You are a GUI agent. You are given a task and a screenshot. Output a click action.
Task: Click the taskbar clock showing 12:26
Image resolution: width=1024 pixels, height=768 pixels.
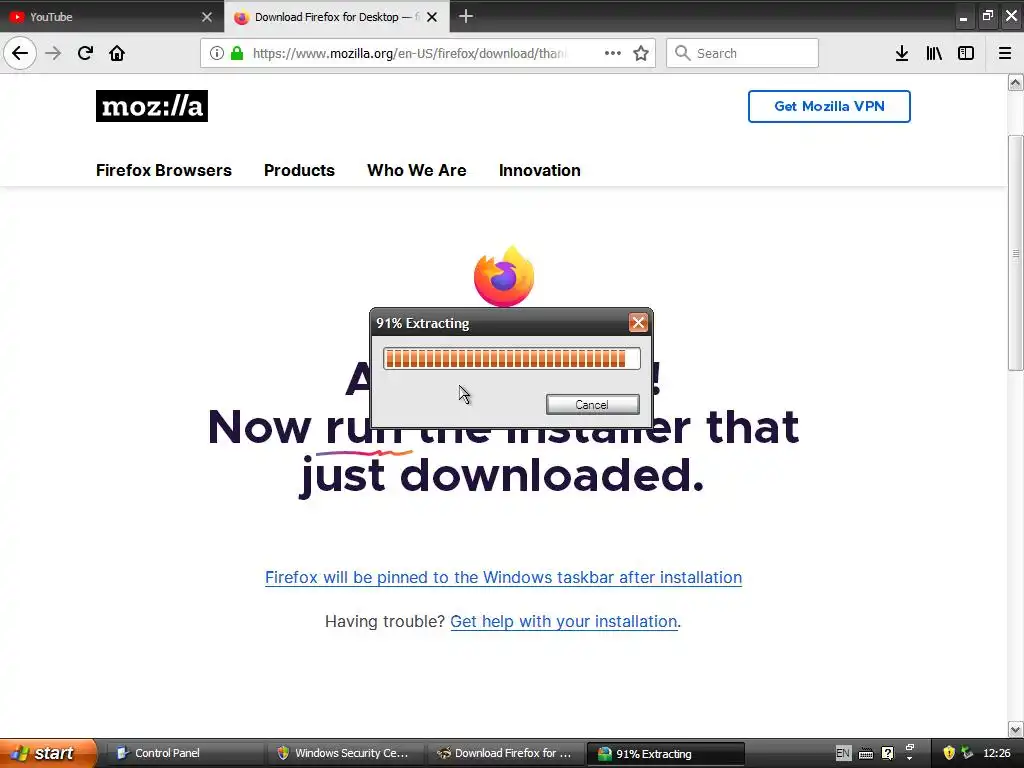click(x=997, y=753)
